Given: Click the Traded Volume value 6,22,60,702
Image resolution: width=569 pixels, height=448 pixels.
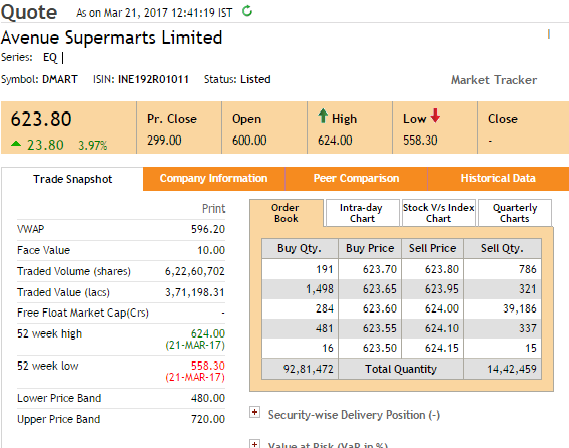Looking at the screenshot, I should click(195, 271).
